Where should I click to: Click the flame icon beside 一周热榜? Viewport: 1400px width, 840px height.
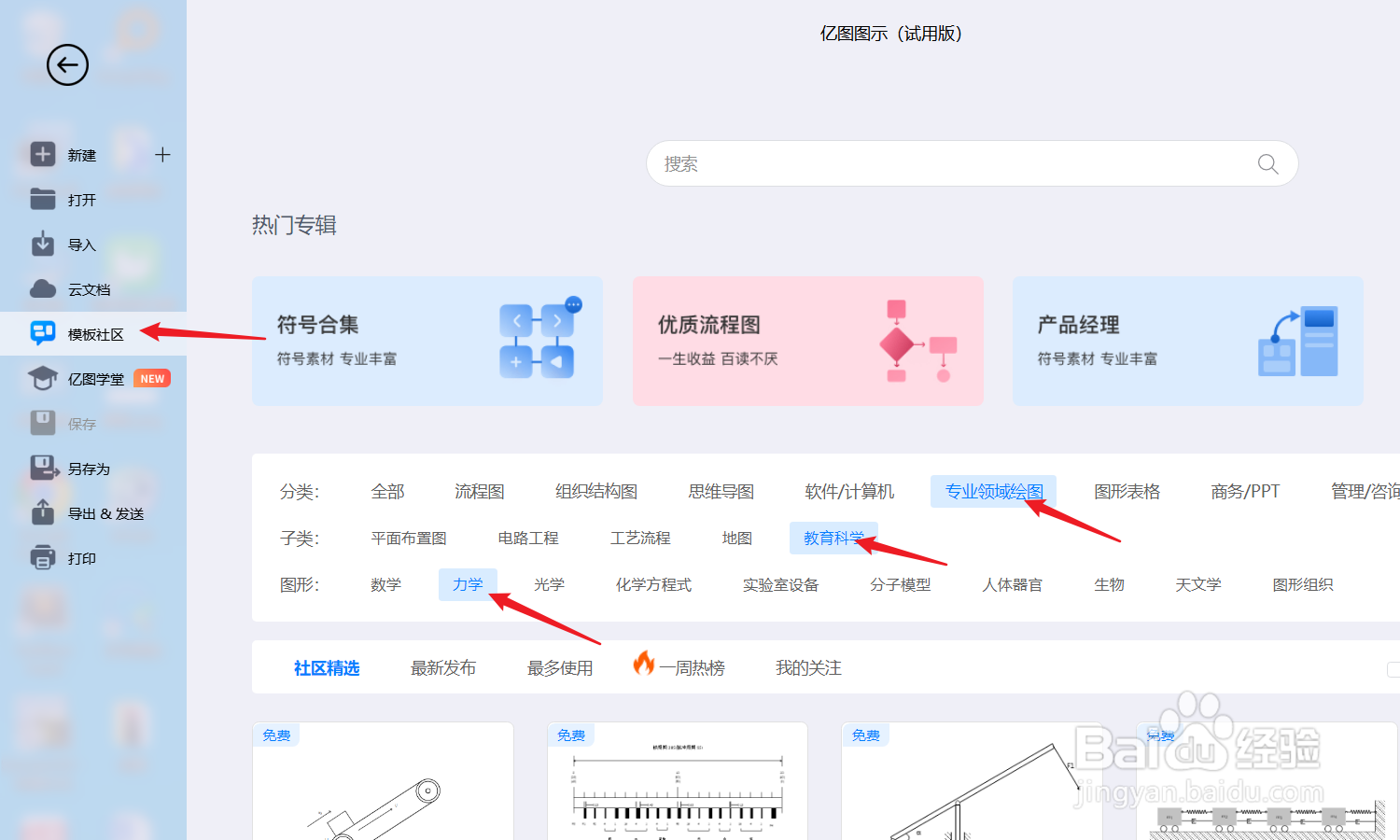coord(644,663)
